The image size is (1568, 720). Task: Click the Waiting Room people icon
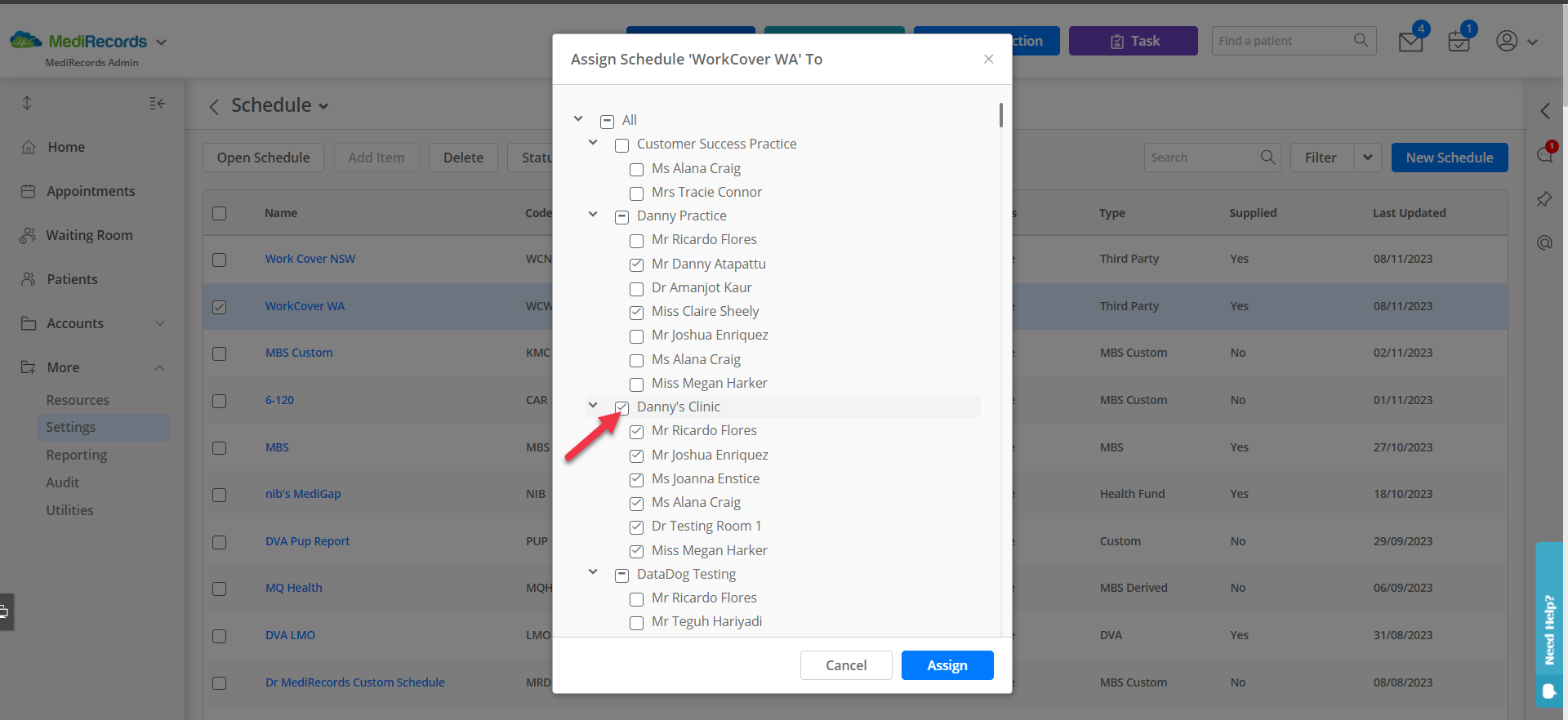tap(29, 235)
